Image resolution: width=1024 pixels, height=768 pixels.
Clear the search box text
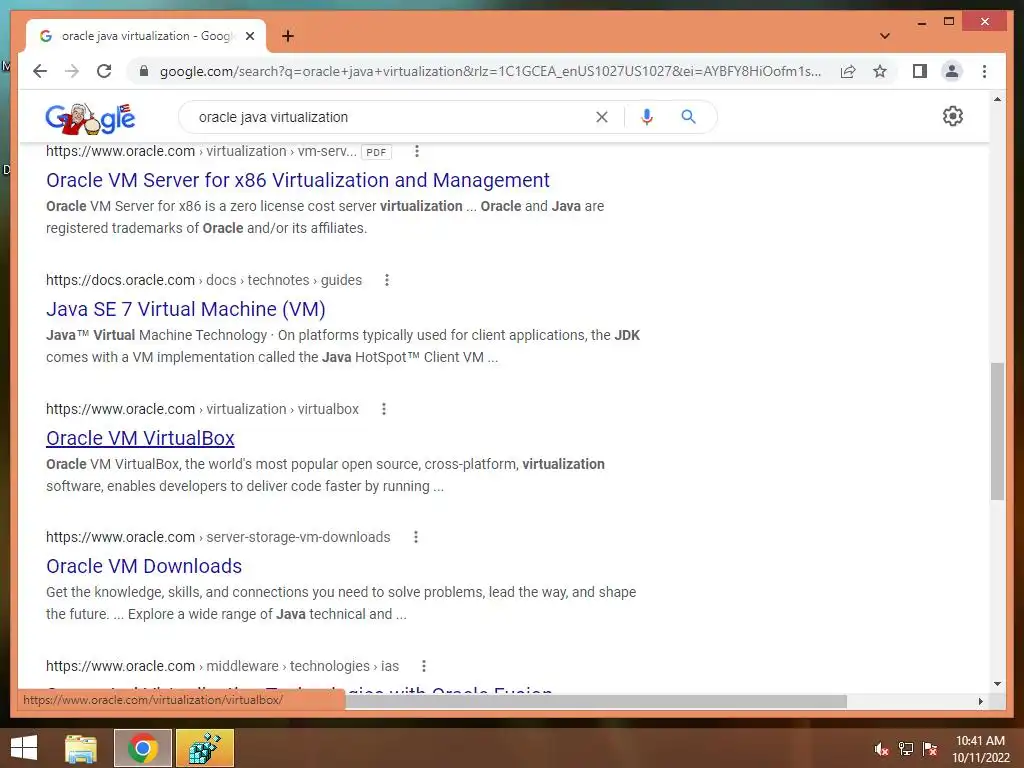[x=601, y=117]
